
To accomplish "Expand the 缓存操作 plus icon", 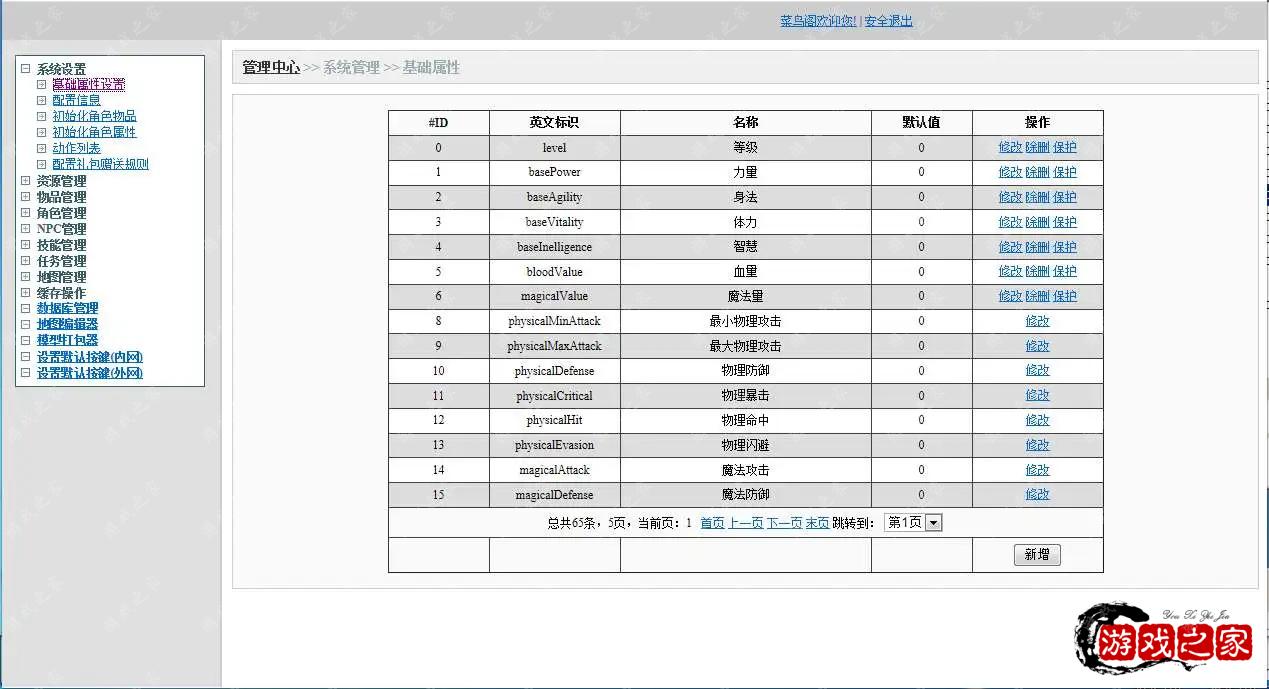I will click(x=26, y=293).
